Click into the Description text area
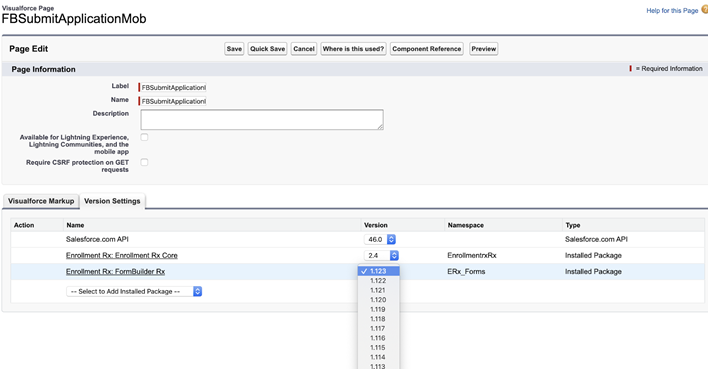 click(262, 120)
